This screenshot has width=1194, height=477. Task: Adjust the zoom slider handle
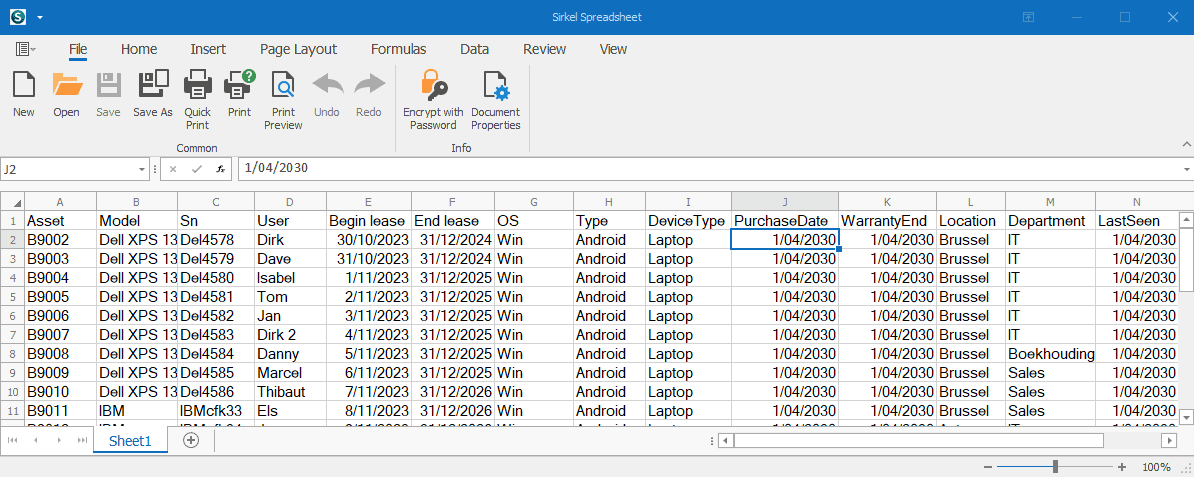[x=1055, y=467]
